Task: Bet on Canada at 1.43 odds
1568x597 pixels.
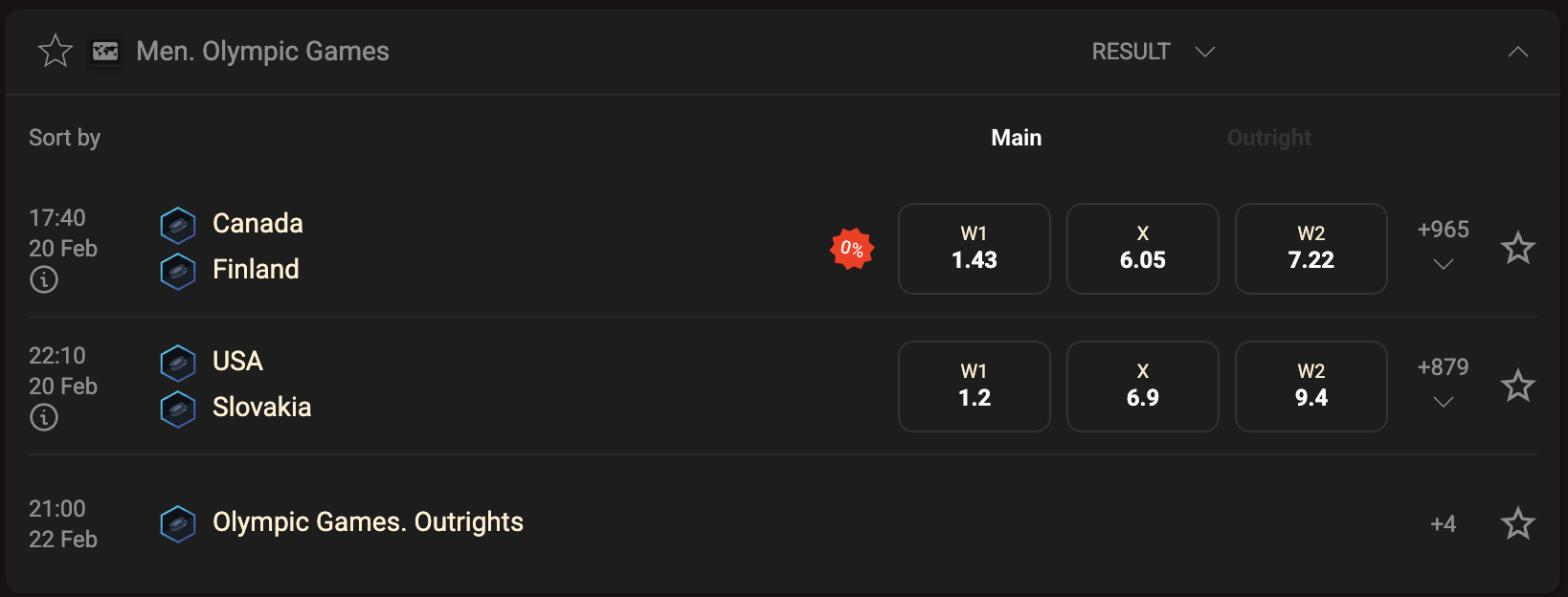Action: point(974,249)
